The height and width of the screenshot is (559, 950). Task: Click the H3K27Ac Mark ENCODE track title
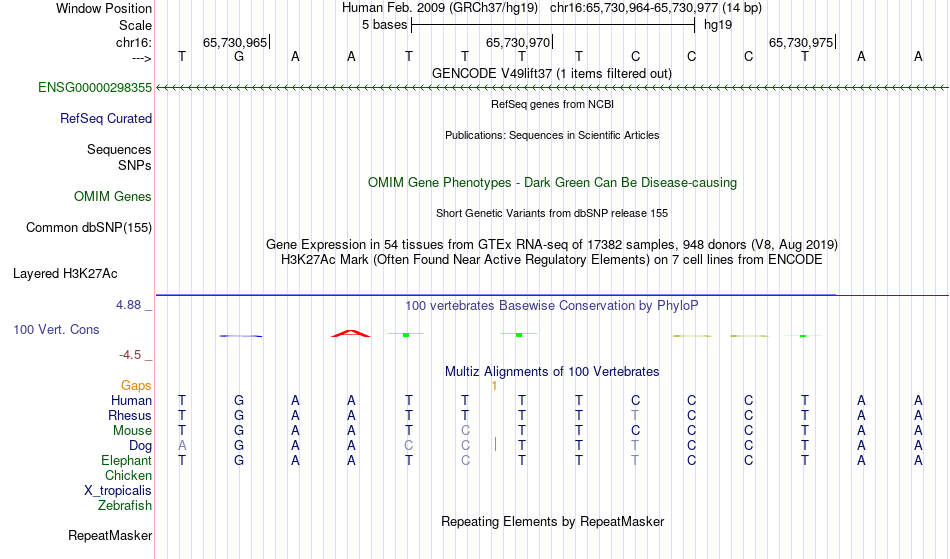pos(552,259)
